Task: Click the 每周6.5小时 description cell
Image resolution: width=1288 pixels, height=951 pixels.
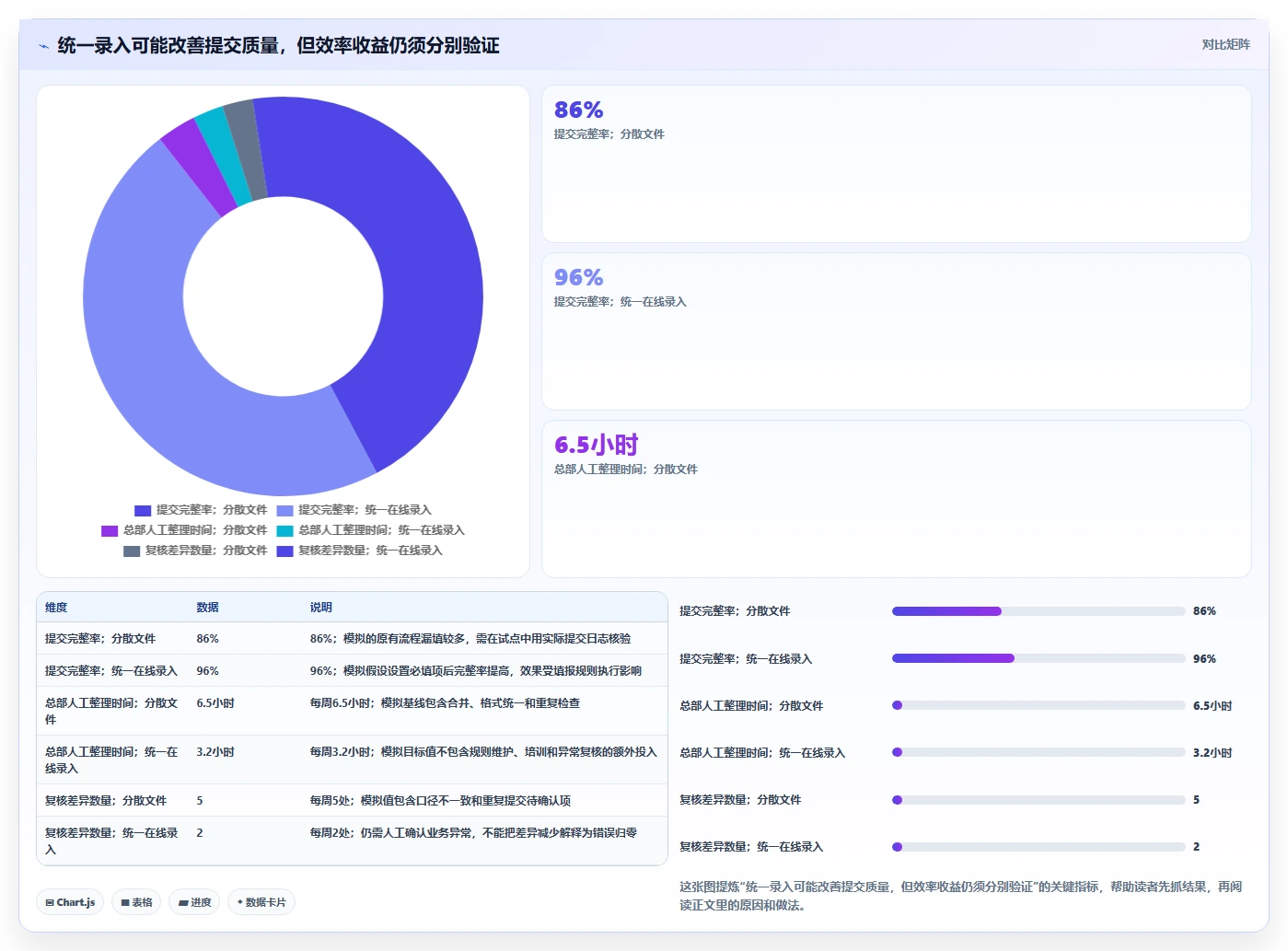Action: pos(445,703)
